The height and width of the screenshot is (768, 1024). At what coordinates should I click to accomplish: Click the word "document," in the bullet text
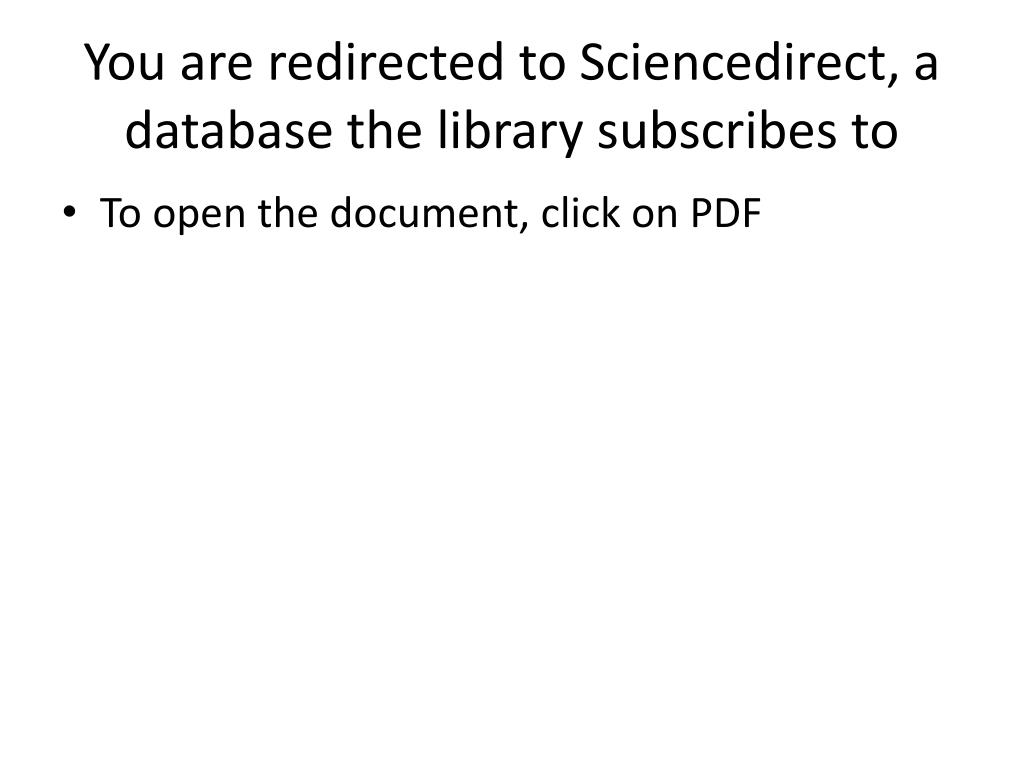(x=429, y=215)
